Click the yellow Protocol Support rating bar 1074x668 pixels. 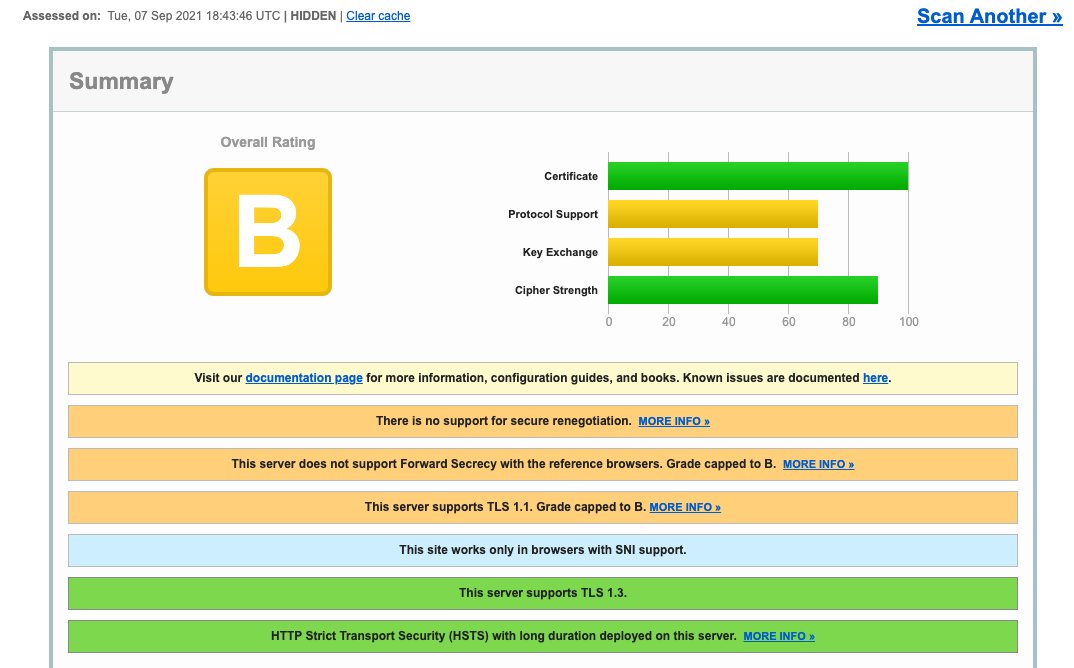710,213
